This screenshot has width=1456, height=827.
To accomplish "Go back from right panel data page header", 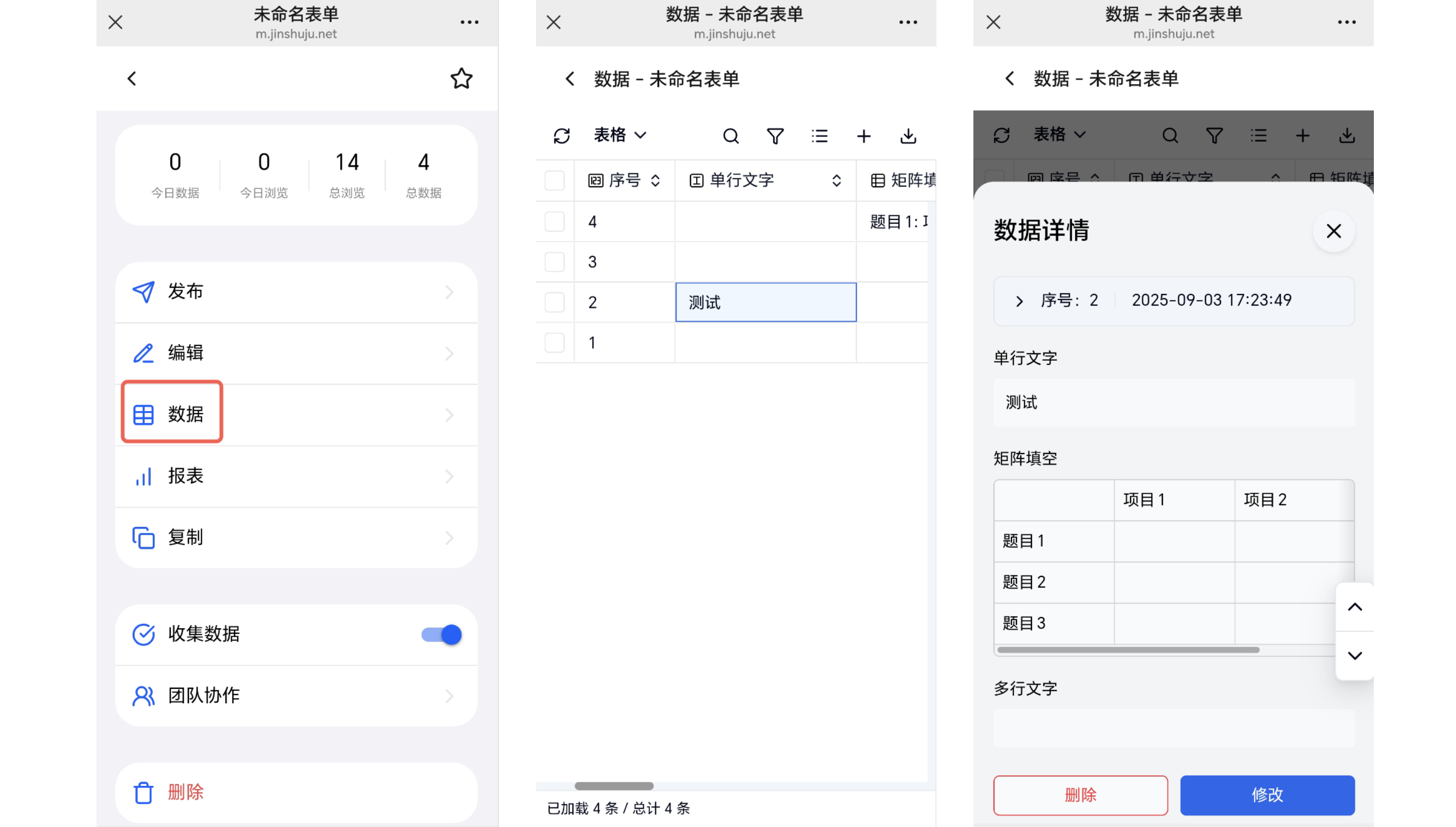I will tap(1009, 79).
